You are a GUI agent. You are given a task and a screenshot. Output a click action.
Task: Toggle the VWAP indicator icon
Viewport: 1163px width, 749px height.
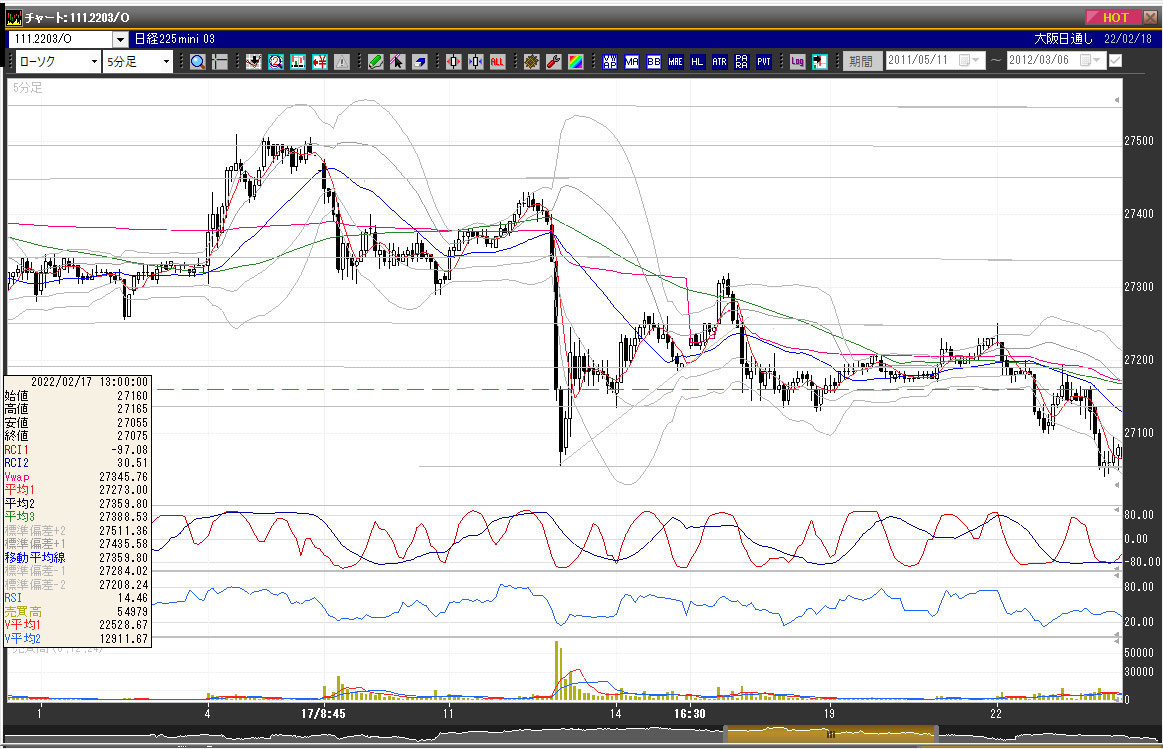click(610, 62)
